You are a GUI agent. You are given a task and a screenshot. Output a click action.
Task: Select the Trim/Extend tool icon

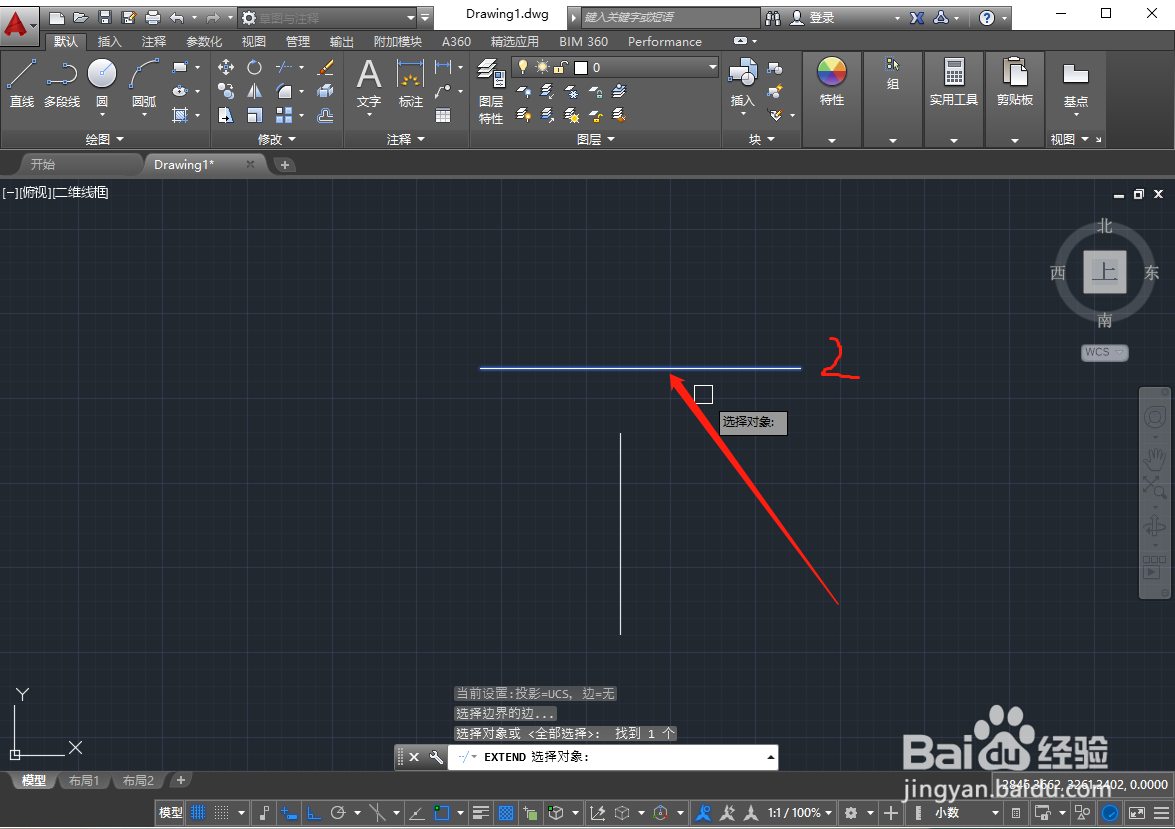(284, 67)
